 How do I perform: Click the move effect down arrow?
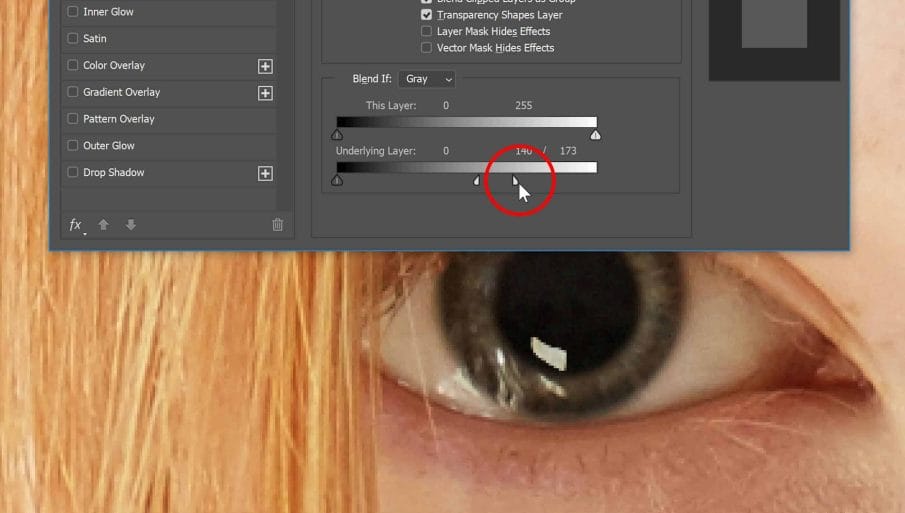130,225
